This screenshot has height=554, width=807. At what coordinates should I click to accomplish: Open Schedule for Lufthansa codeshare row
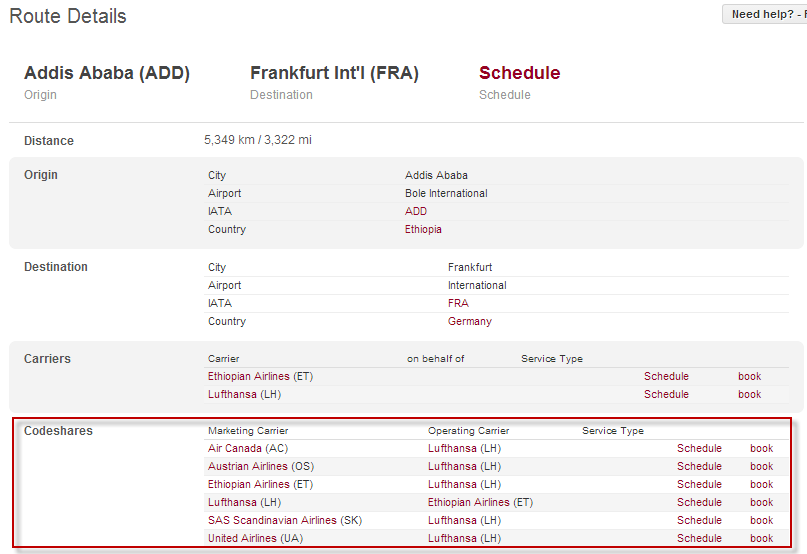[699, 502]
